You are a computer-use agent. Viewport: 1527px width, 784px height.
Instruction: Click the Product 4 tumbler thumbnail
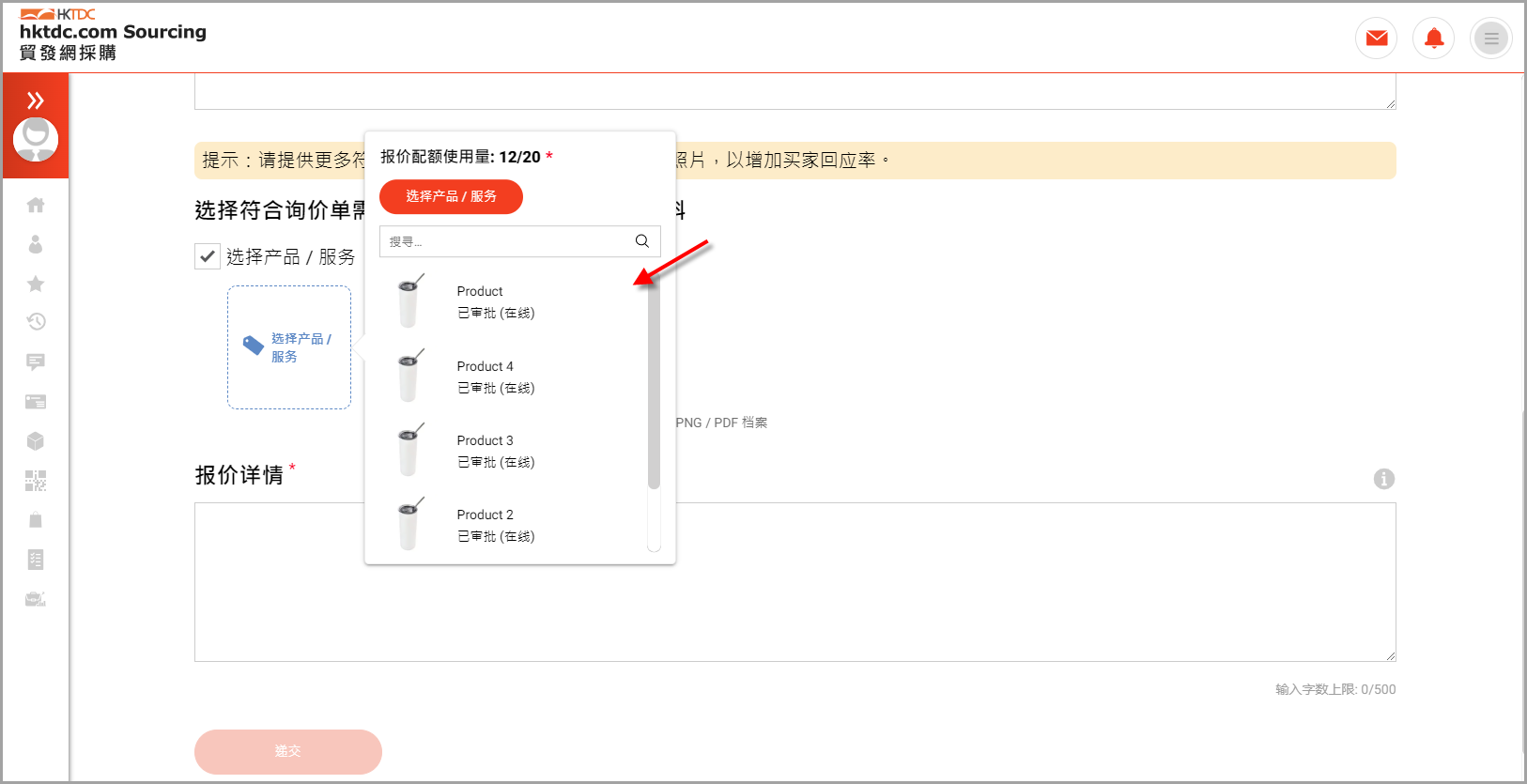point(409,376)
